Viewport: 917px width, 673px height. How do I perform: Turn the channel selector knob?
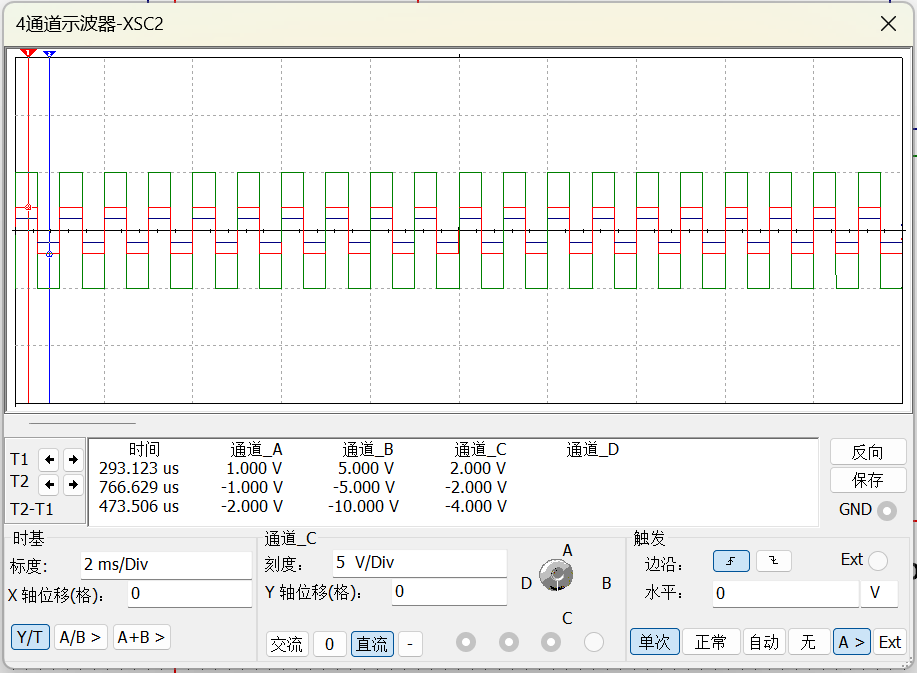(x=556, y=575)
